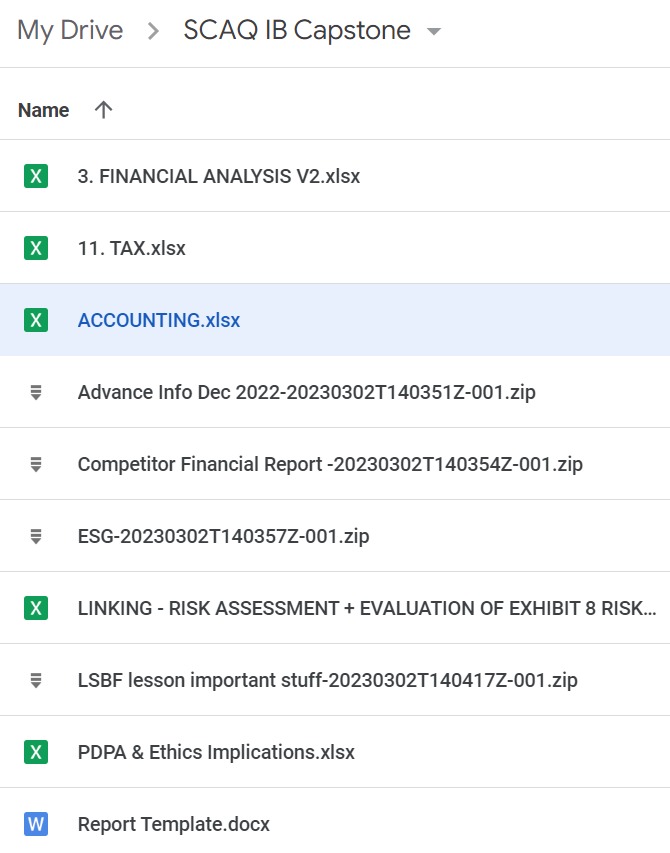Screen dimensions: 670x853
Task: Click the zip icon for Advance Info Dec 2022
Action: click(36, 393)
